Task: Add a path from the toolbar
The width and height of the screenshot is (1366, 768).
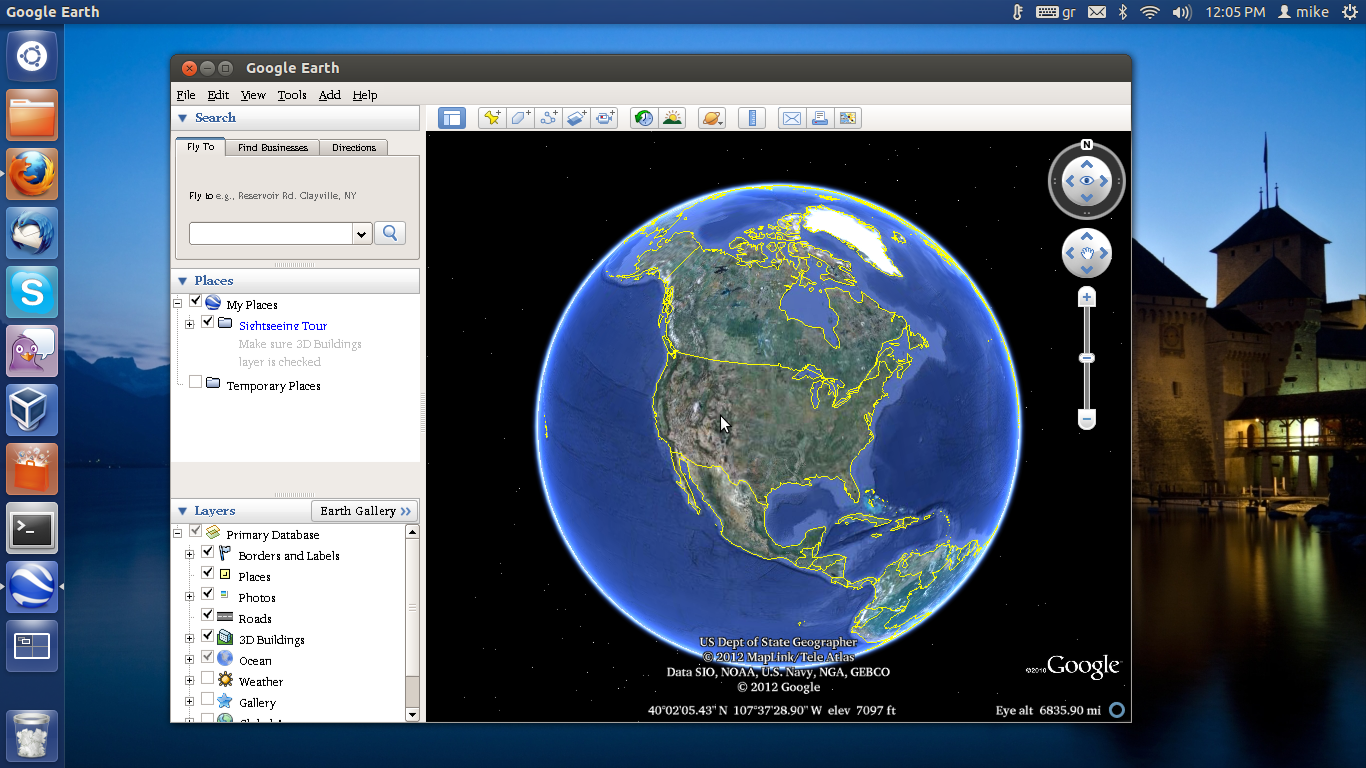Action: tap(548, 118)
